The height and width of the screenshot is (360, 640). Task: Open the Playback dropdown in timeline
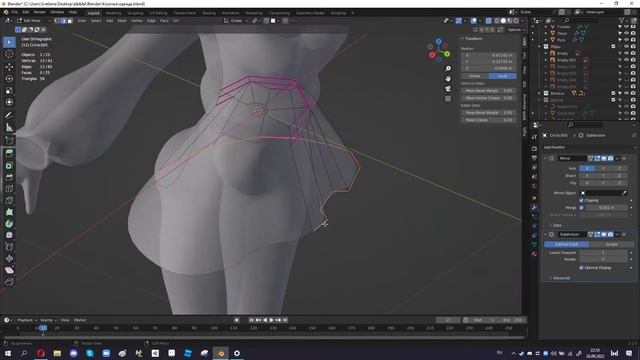pyautogui.click(x=27, y=320)
